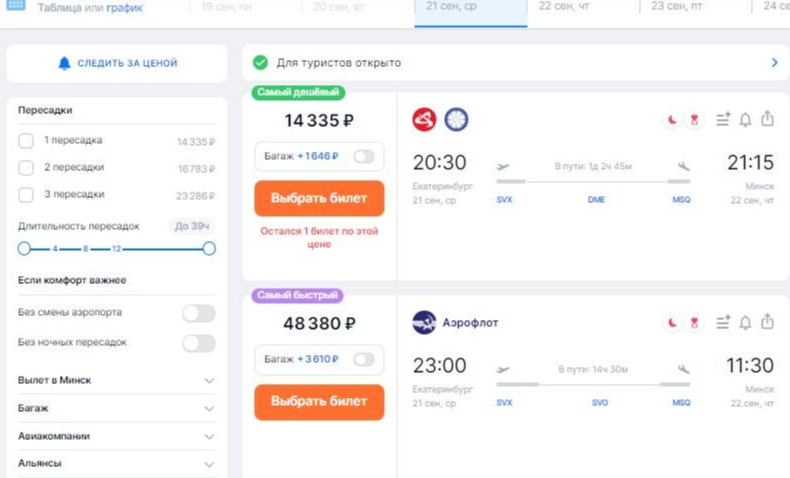Viewport: 790px width, 478px height.
Task: Click the night-transfer moon icon on the Аэрофлот ticket
Action: [672, 322]
